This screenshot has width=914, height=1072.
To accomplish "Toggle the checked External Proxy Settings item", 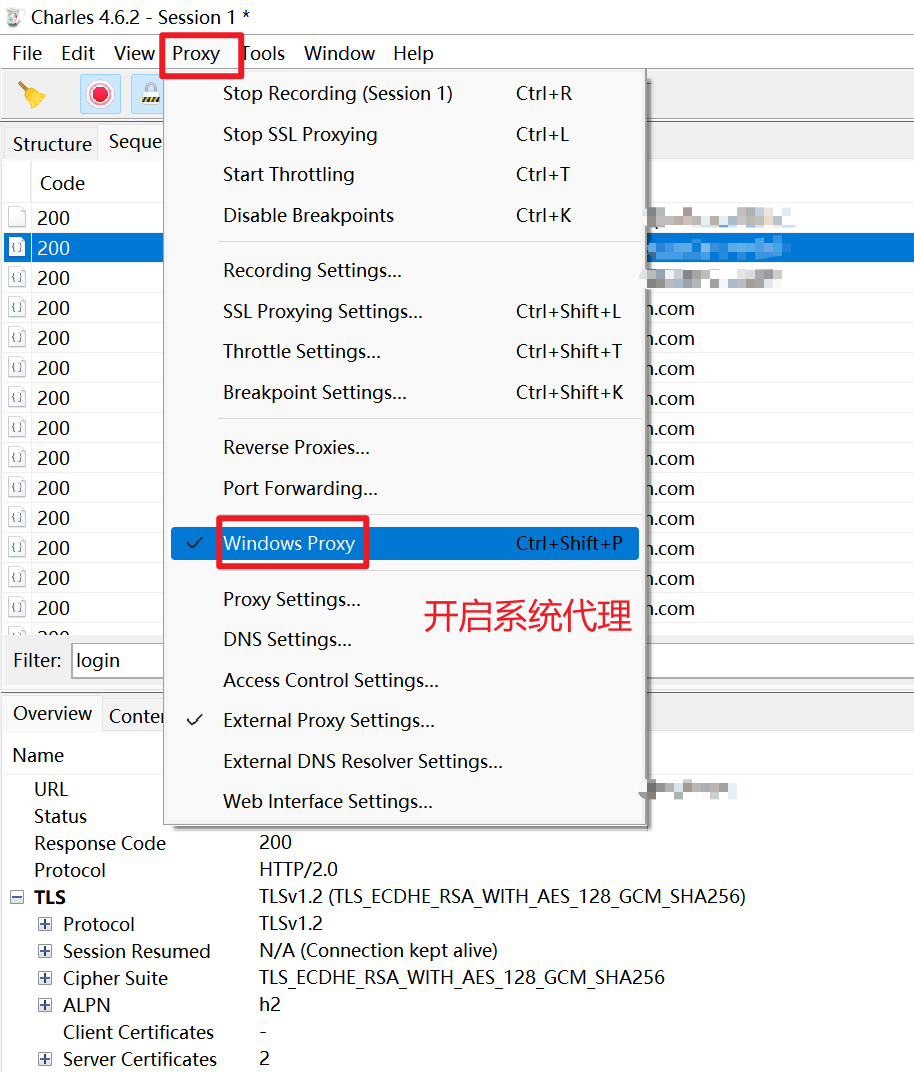I will (x=405, y=721).
